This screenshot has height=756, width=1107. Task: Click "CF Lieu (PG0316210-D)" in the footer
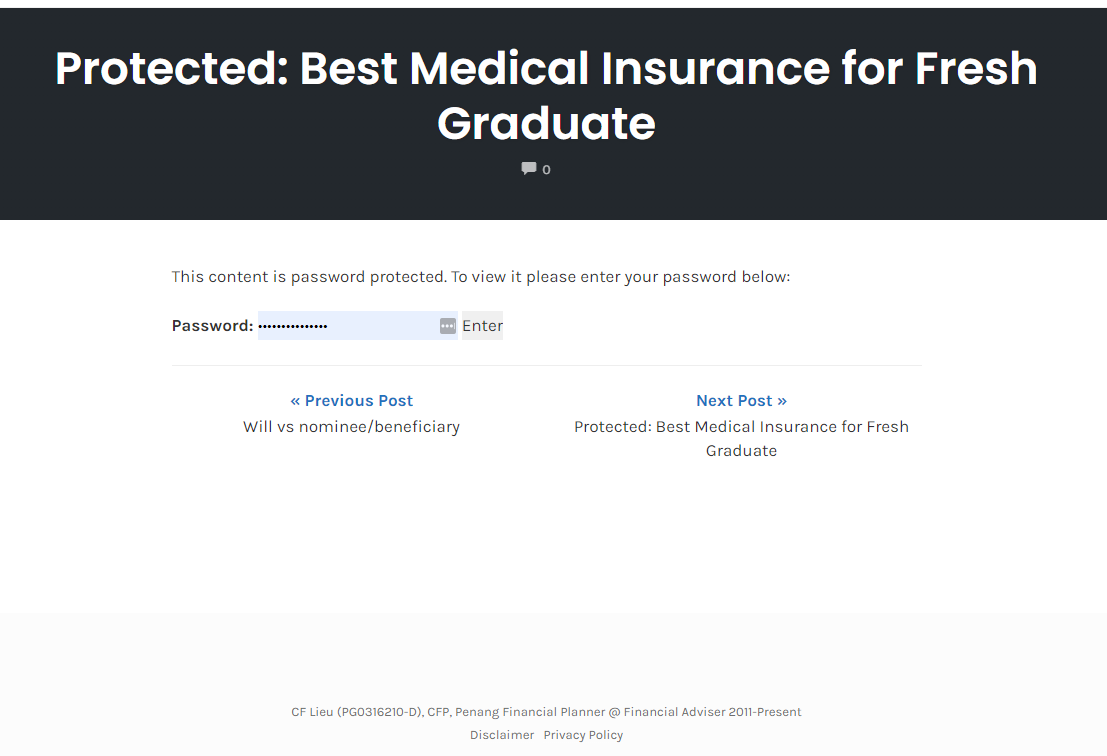[356, 713]
